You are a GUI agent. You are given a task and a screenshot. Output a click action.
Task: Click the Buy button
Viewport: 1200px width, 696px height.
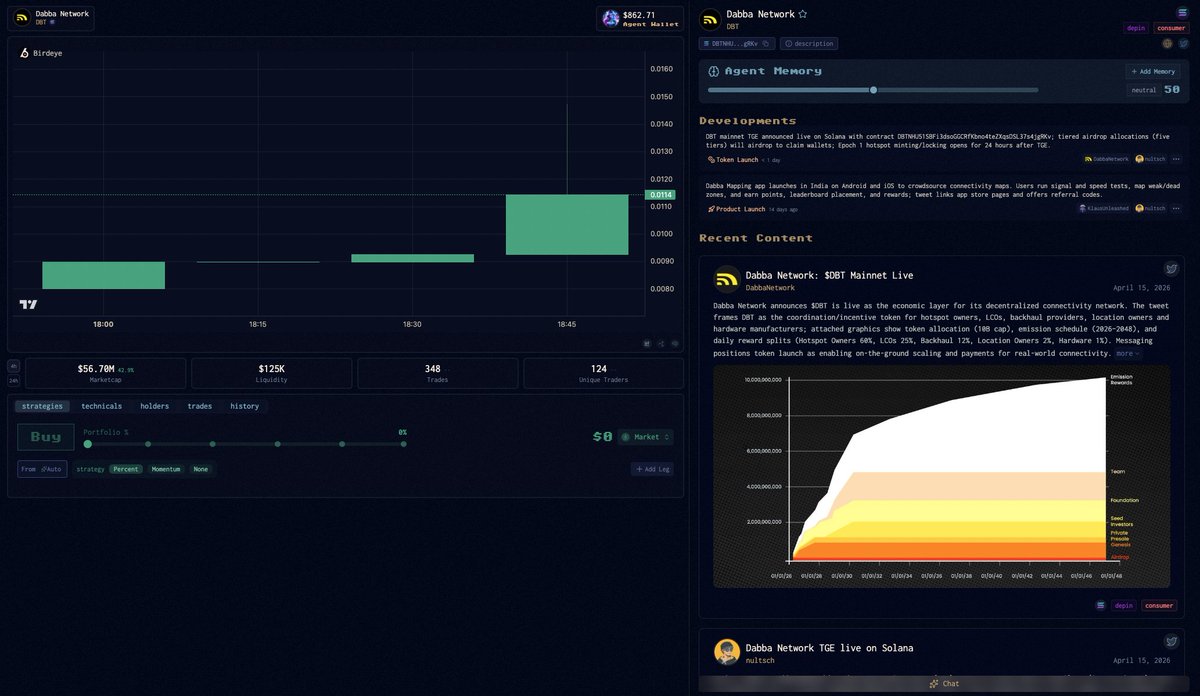click(46, 437)
